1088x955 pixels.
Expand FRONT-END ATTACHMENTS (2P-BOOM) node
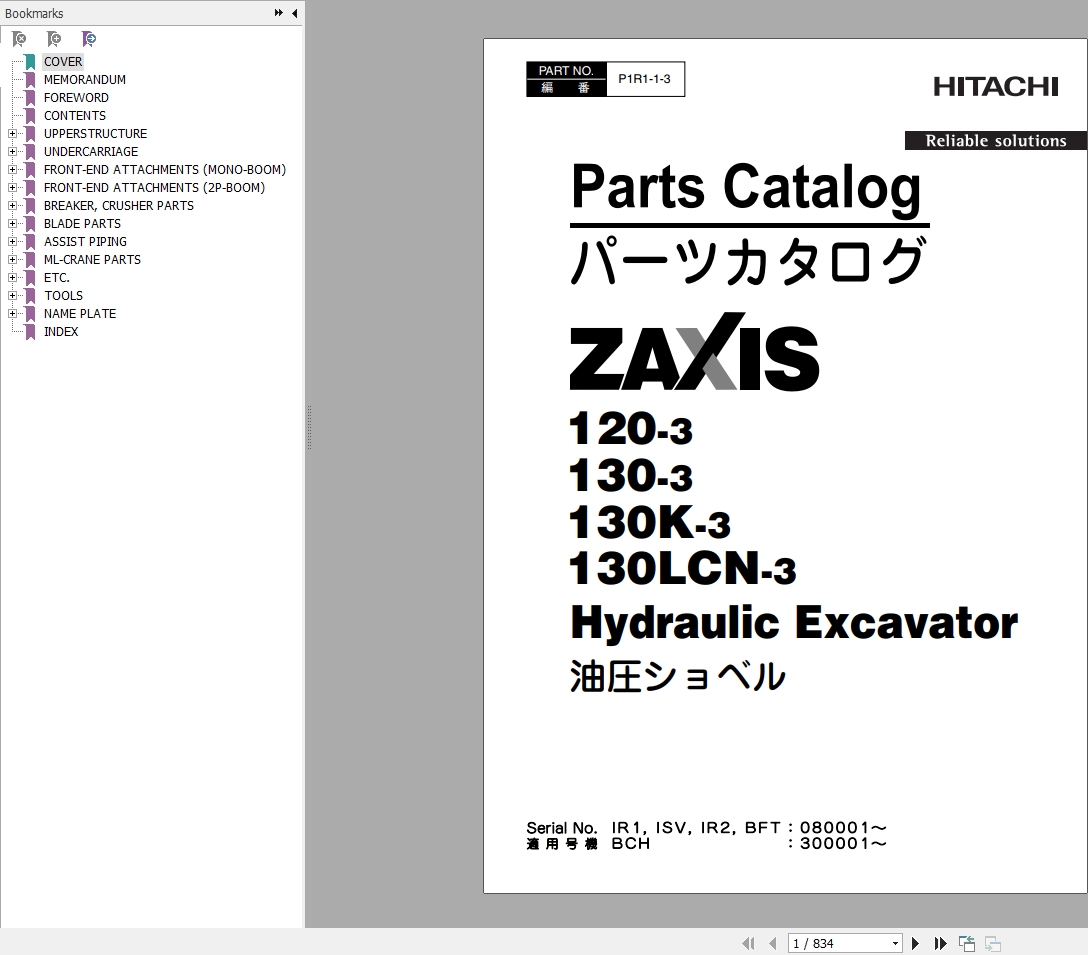point(12,187)
